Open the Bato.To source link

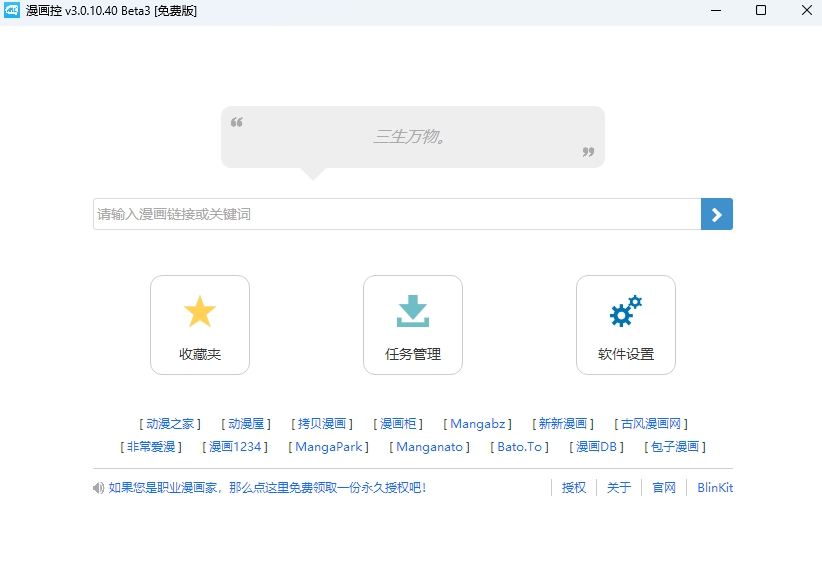coord(520,447)
